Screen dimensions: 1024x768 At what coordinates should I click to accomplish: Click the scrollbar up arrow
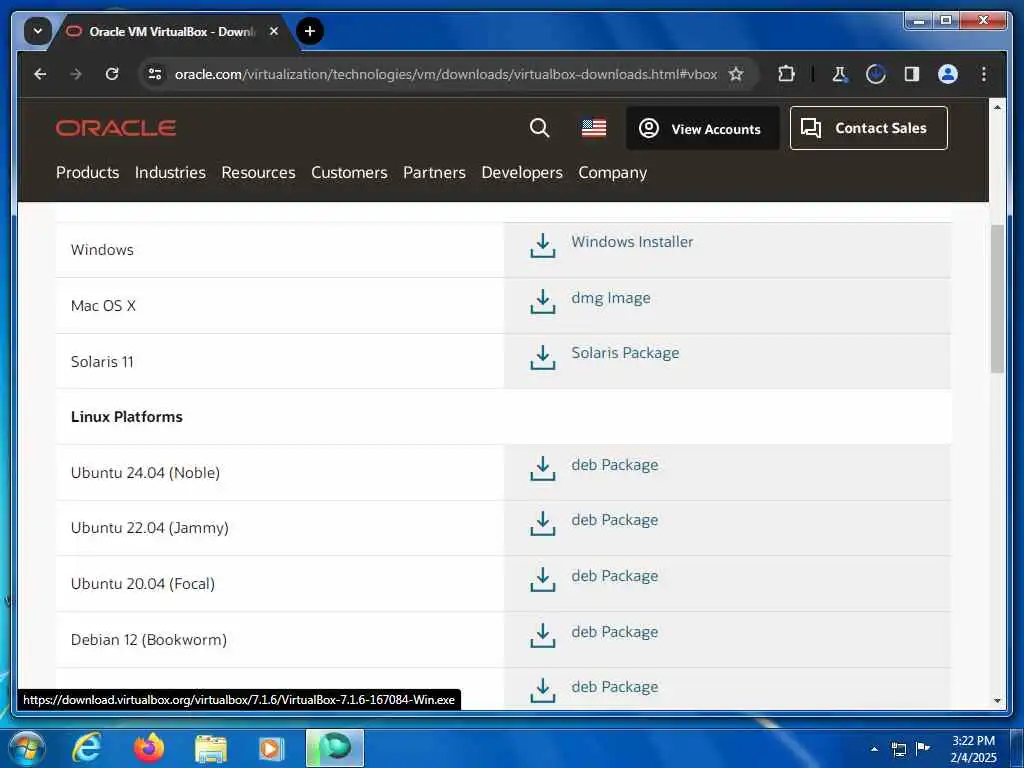click(x=997, y=106)
